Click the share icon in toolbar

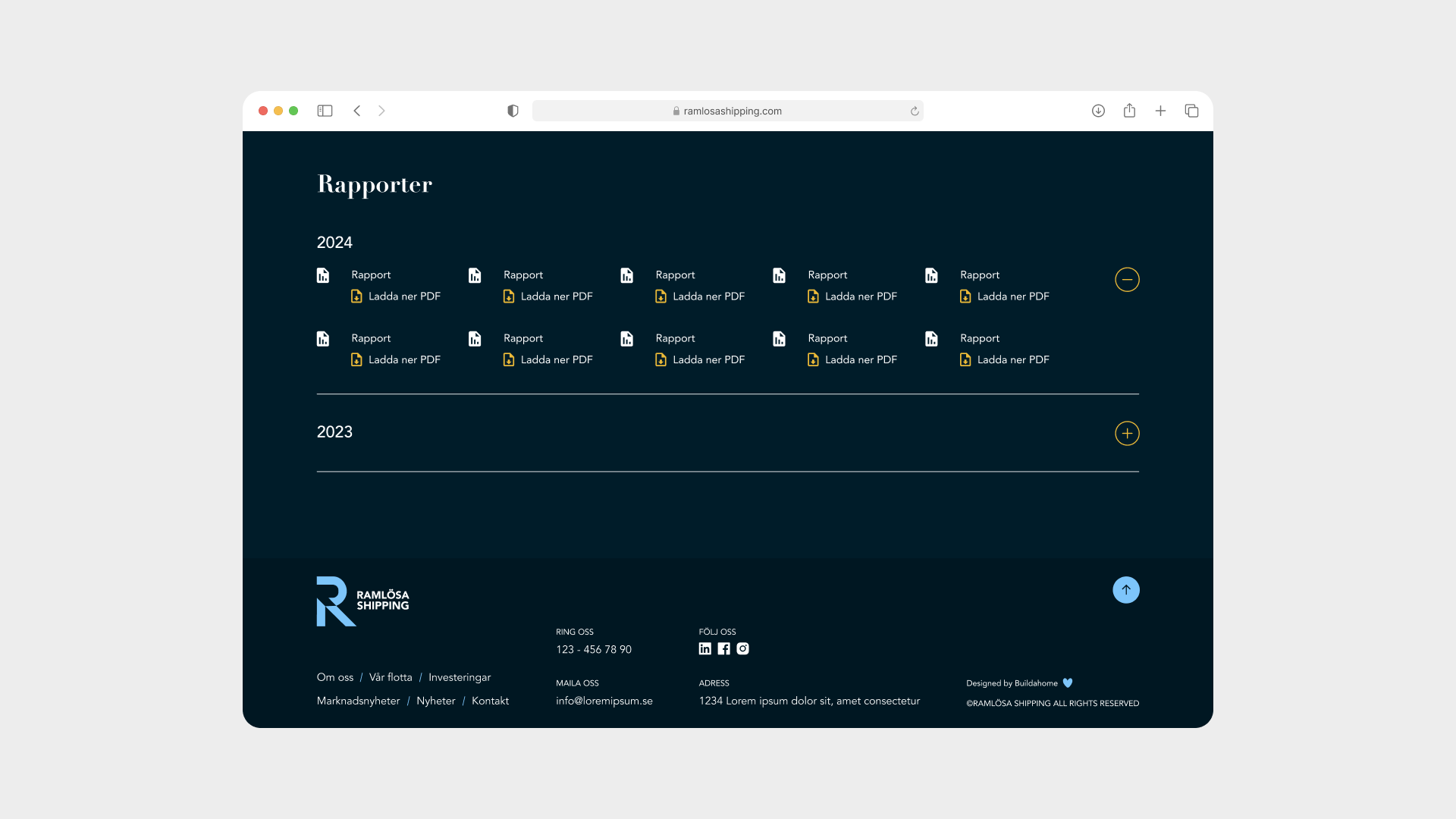[1129, 111]
